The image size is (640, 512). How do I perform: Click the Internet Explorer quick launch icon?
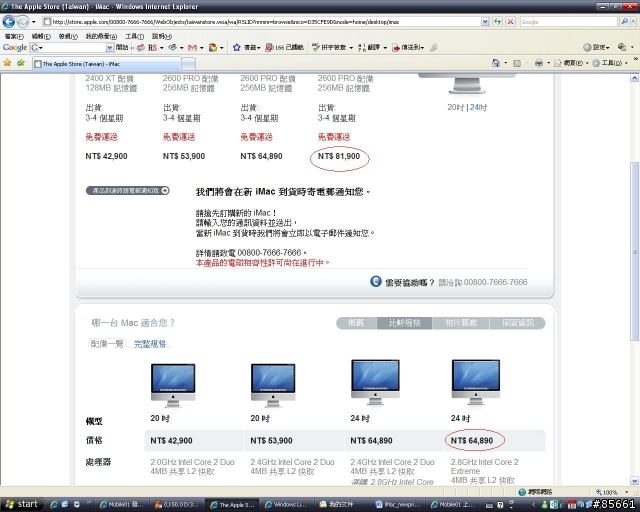click(x=53, y=505)
